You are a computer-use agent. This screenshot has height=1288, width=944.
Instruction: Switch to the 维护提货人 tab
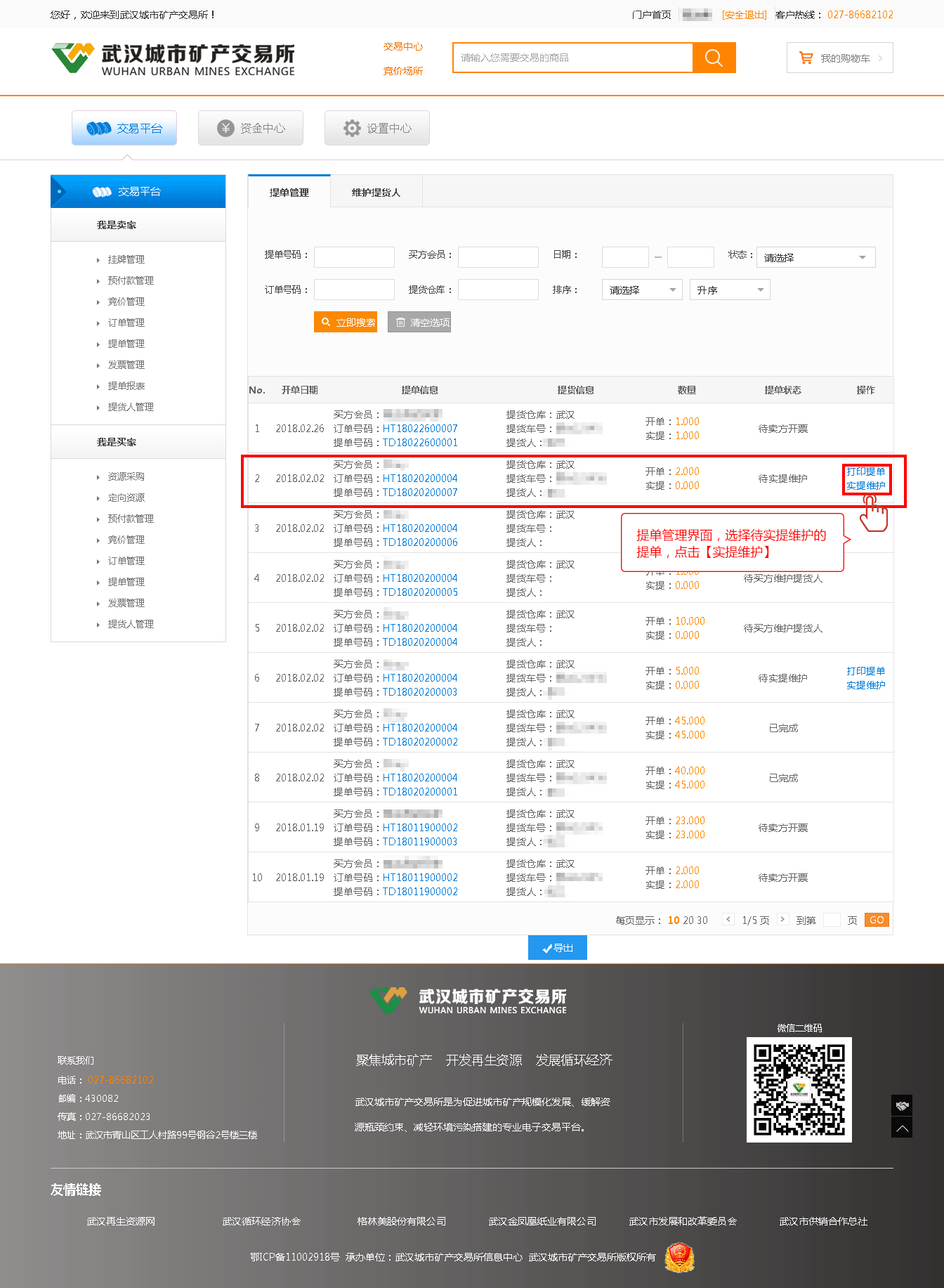click(x=376, y=193)
